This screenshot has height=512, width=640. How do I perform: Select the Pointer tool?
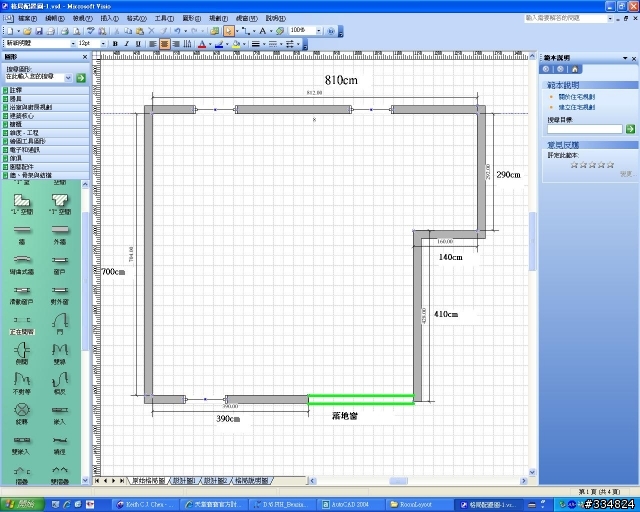click(x=229, y=31)
